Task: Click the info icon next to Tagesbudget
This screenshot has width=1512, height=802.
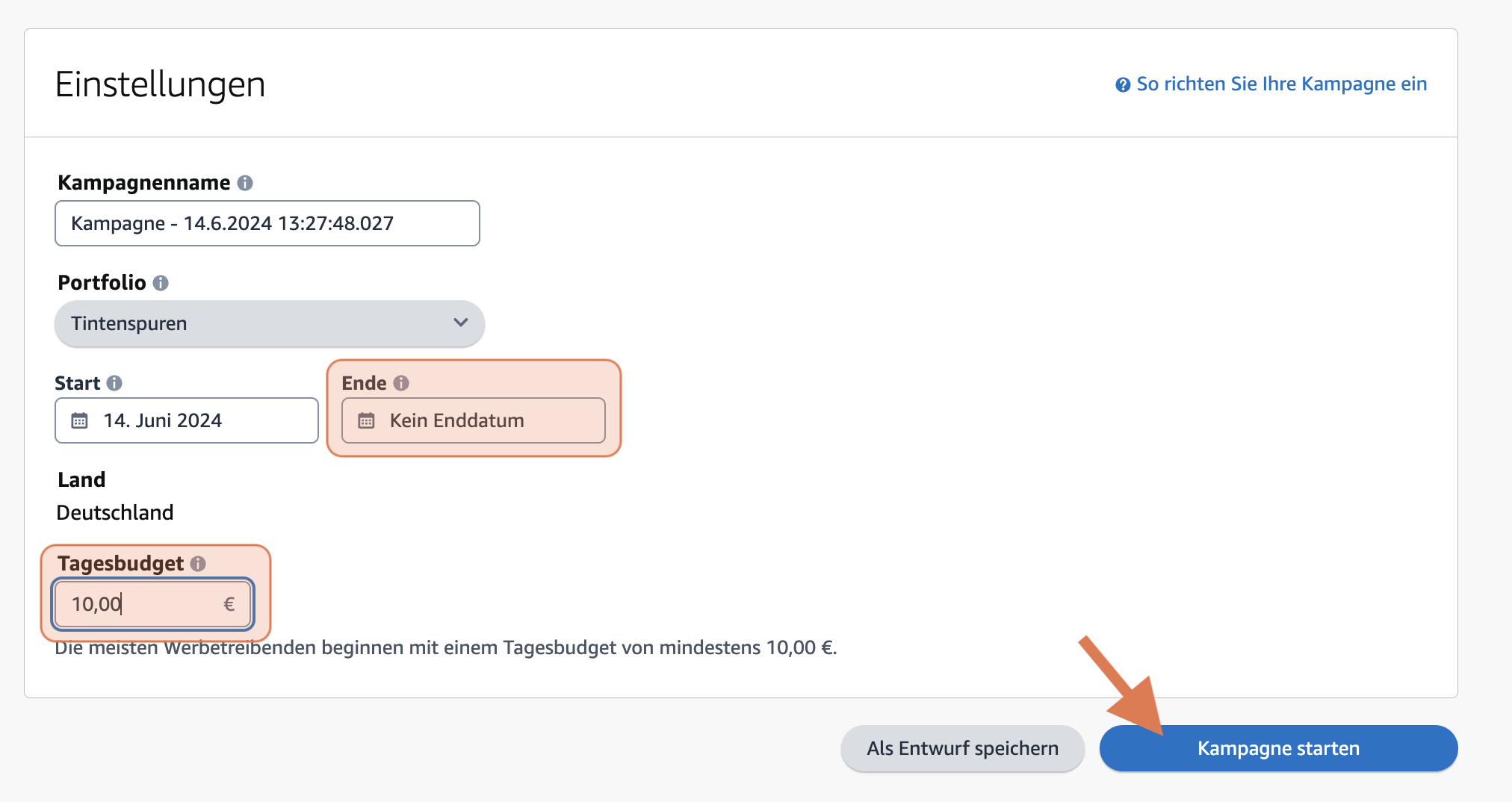Action: [x=198, y=564]
